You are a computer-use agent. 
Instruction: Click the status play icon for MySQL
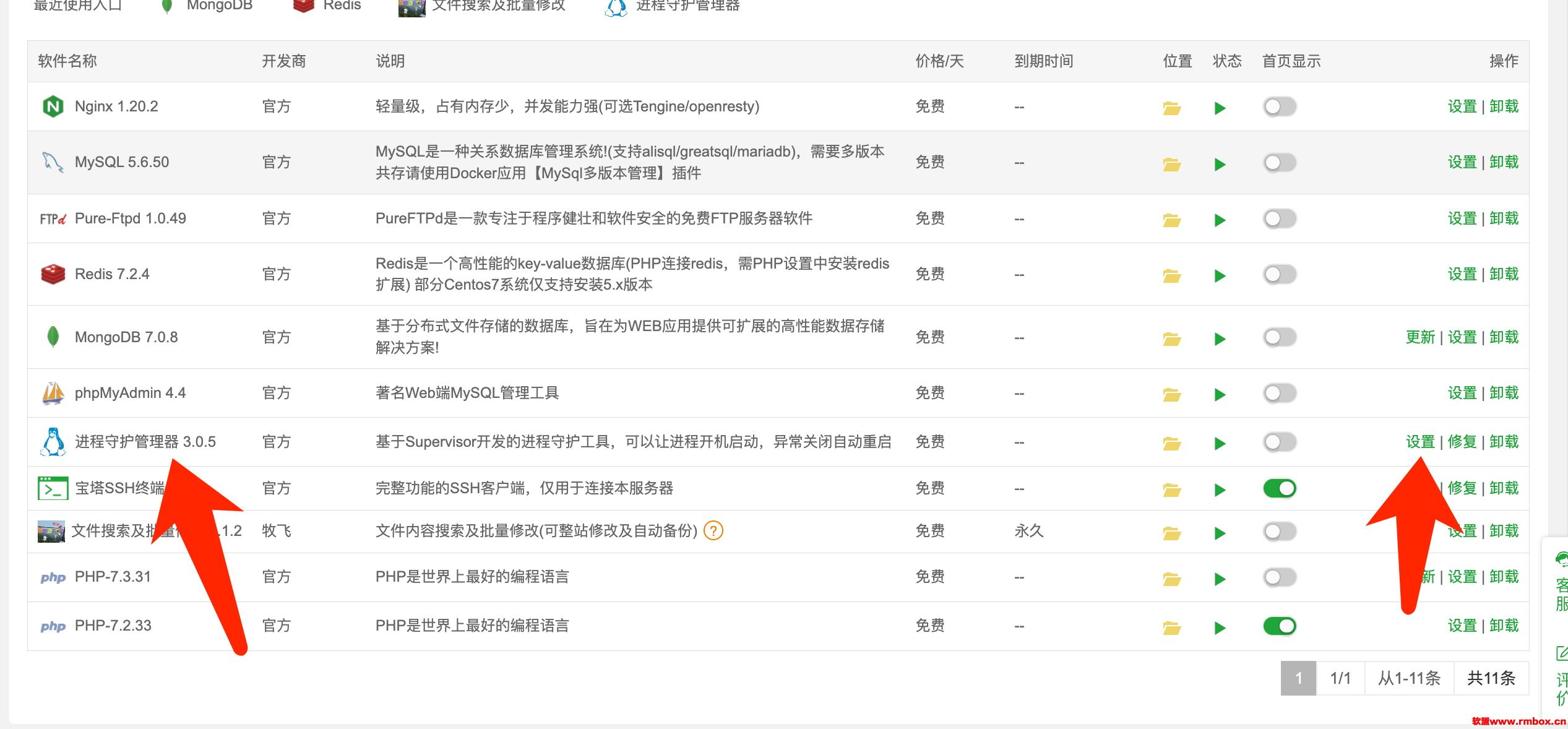pos(1220,165)
